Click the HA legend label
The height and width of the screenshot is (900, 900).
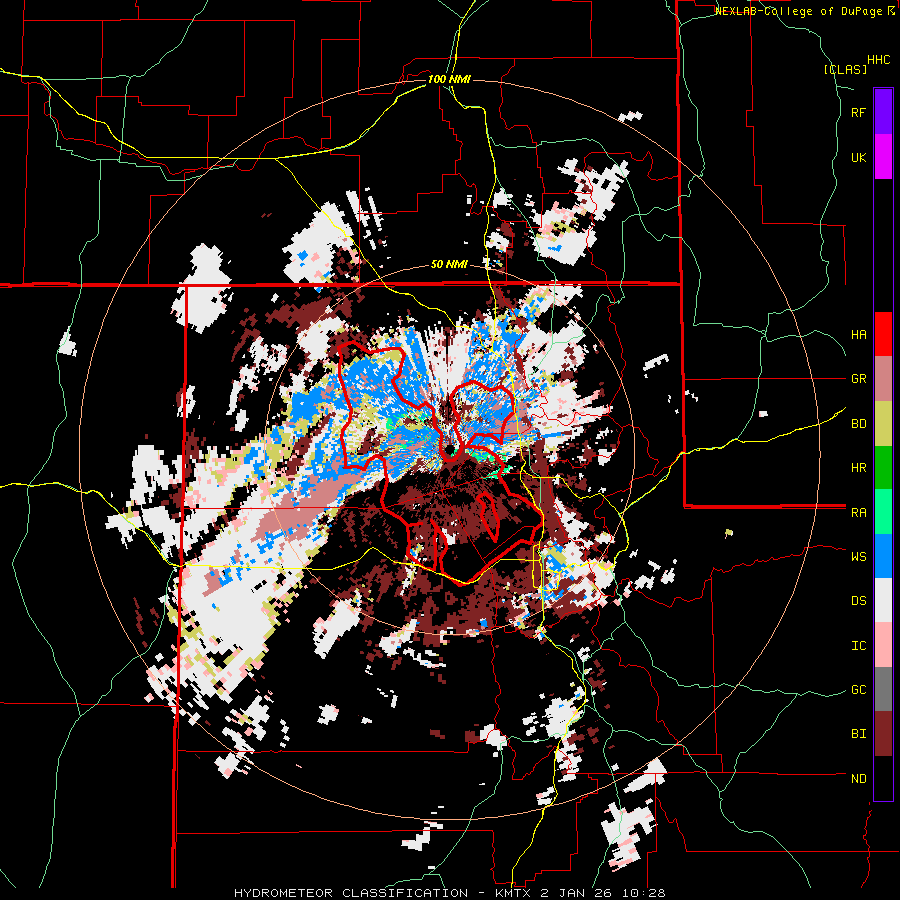858,335
